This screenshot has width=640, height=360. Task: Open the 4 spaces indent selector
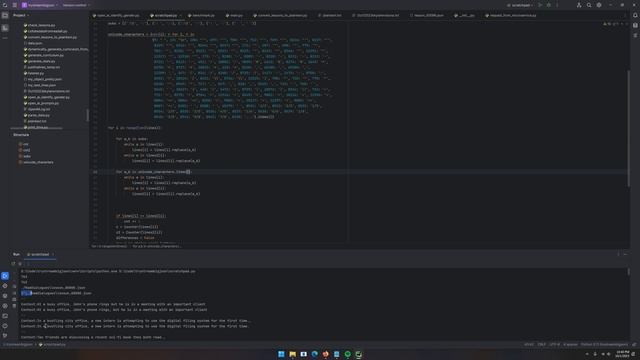570,344
